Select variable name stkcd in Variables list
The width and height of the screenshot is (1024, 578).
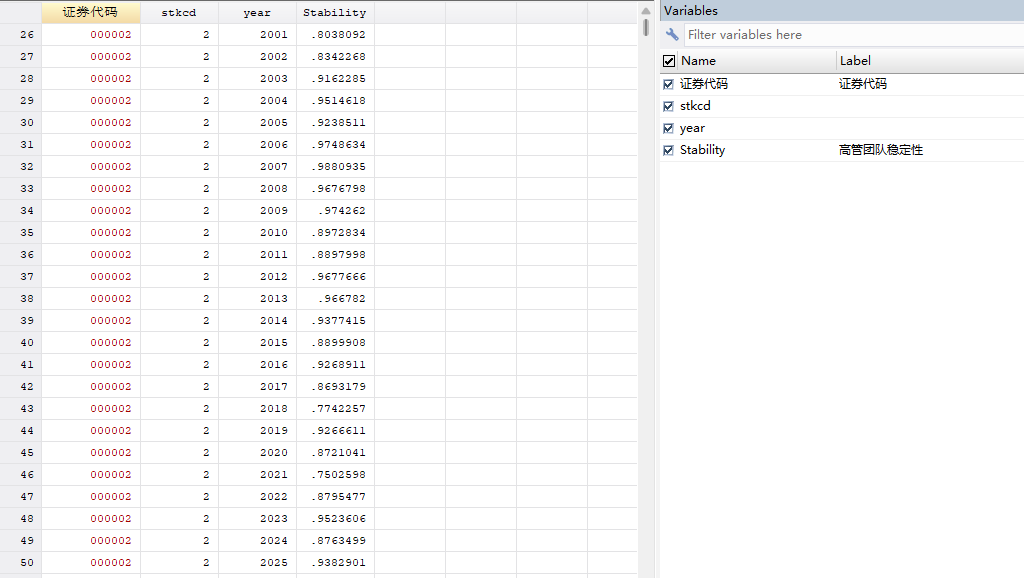click(x=695, y=106)
